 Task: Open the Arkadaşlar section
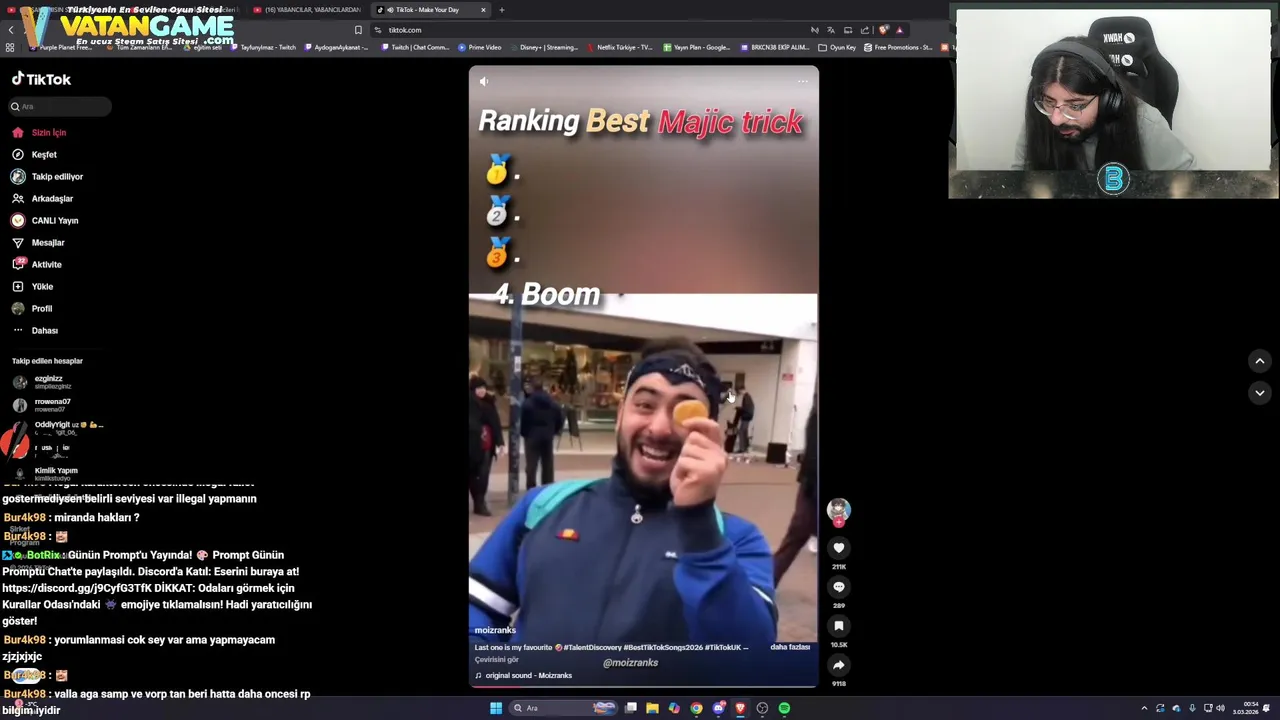pyautogui.click(x=42, y=198)
